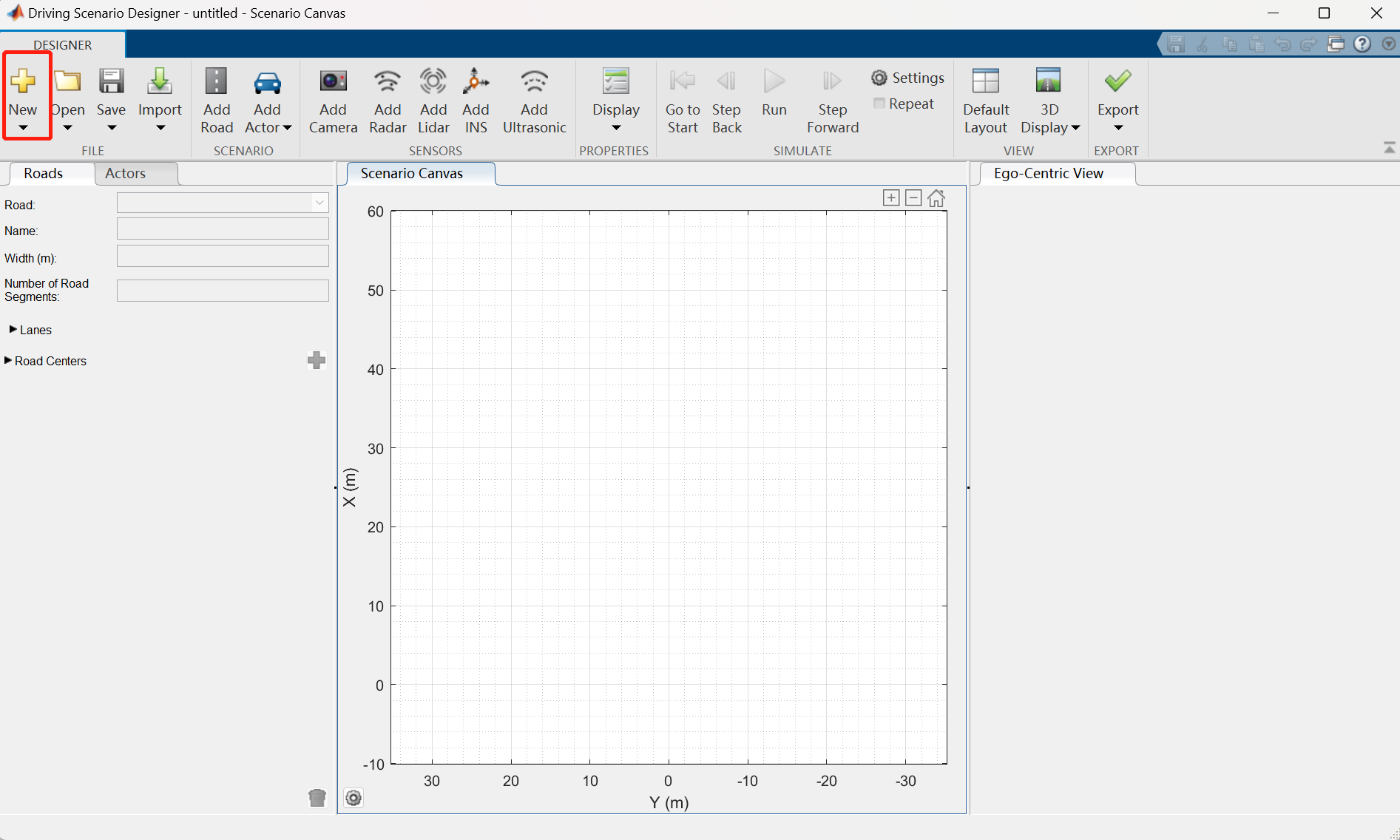This screenshot has width=1400, height=840.
Task: Add a road center with plus icon
Action: coord(317,360)
